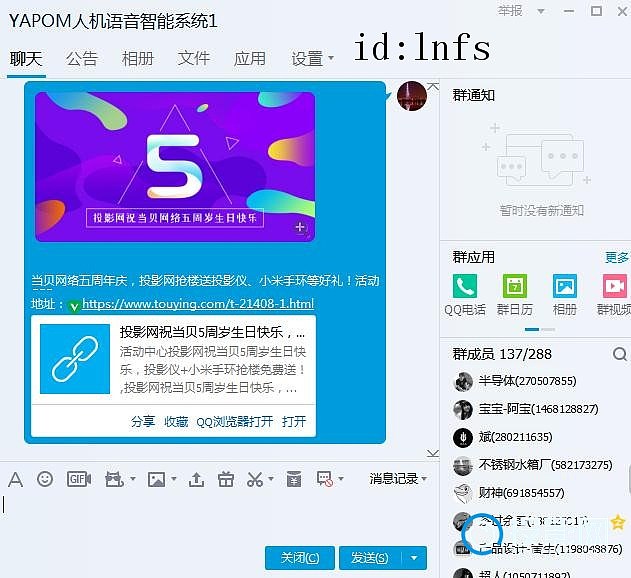
Task: Expand the message blocking dropdown arrow
Action: 341,479
